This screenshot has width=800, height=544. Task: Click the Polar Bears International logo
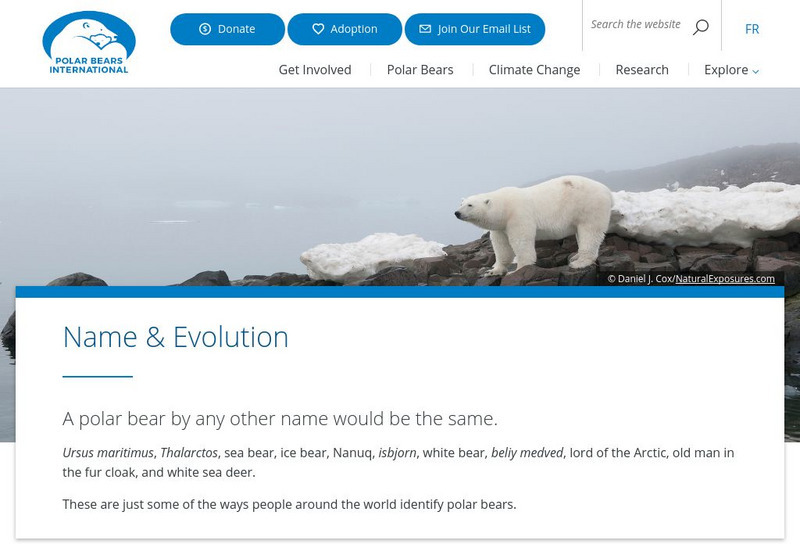point(89,42)
